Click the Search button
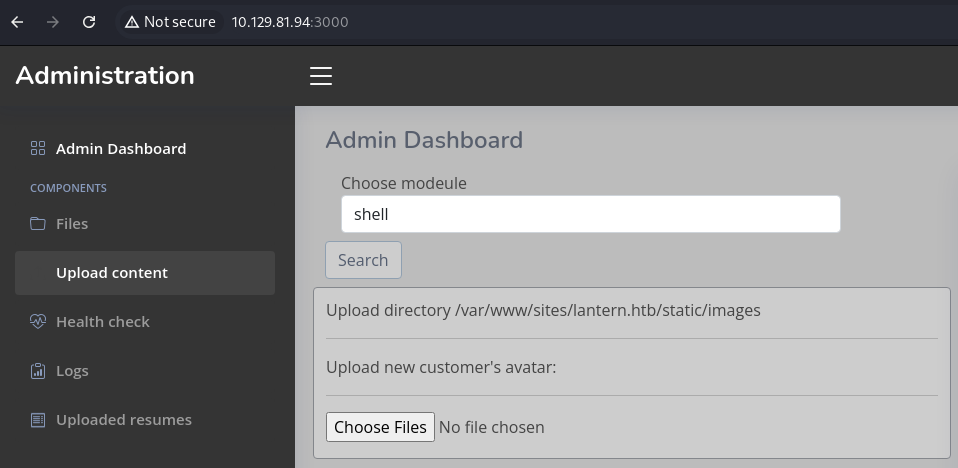 [363, 260]
